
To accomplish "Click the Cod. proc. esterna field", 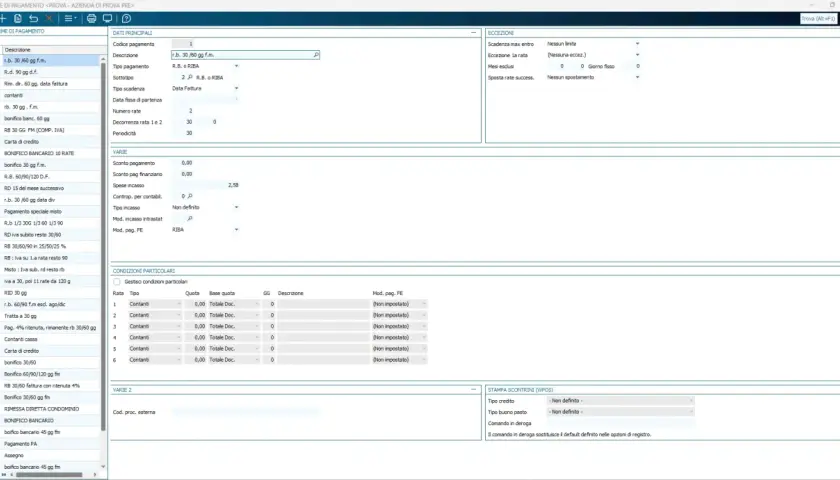I will 246,412.
